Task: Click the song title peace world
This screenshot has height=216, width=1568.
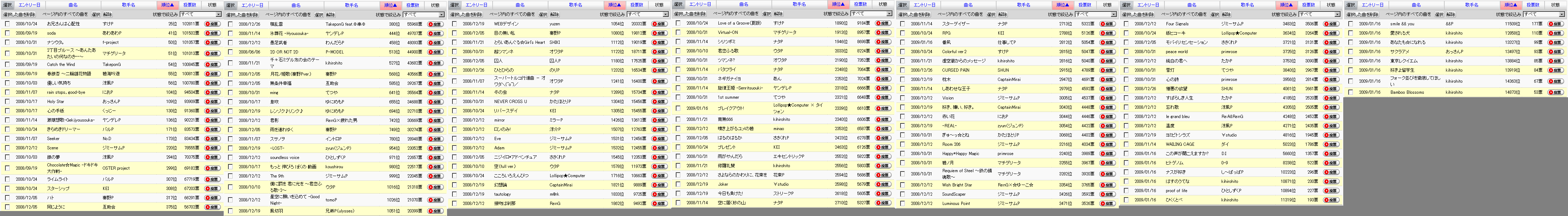Action: click(x=1176, y=52)
